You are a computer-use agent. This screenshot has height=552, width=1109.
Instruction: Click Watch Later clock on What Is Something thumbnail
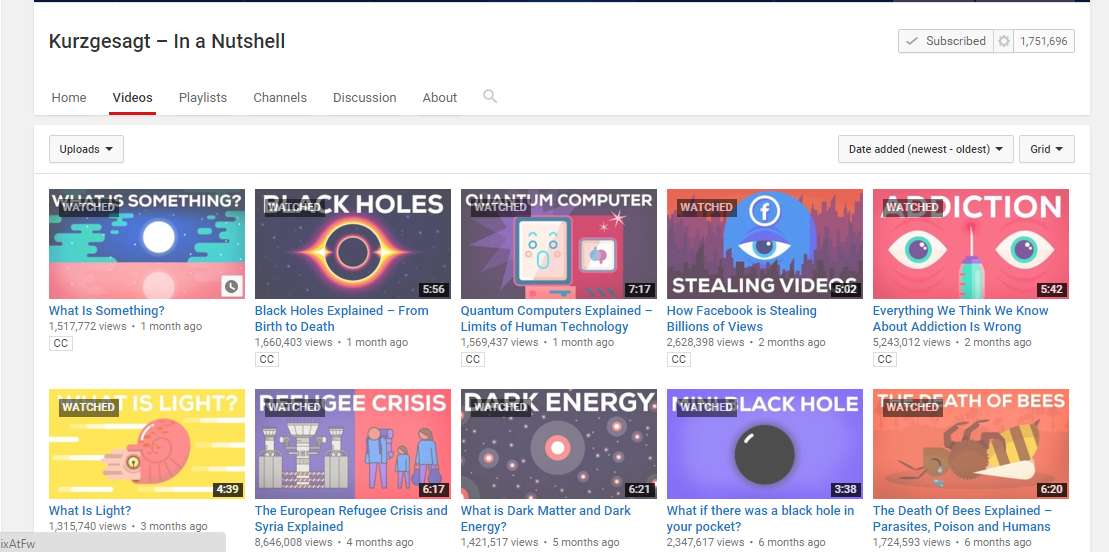click(231, 286)
